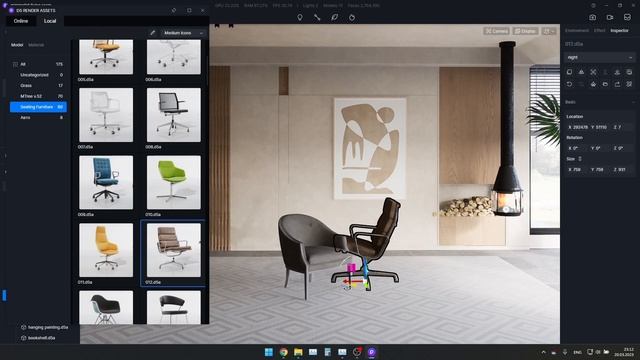The height and width of the screenshot is (360, 640).
Task: Open the Environment tab
Action: tap(577, 31)
